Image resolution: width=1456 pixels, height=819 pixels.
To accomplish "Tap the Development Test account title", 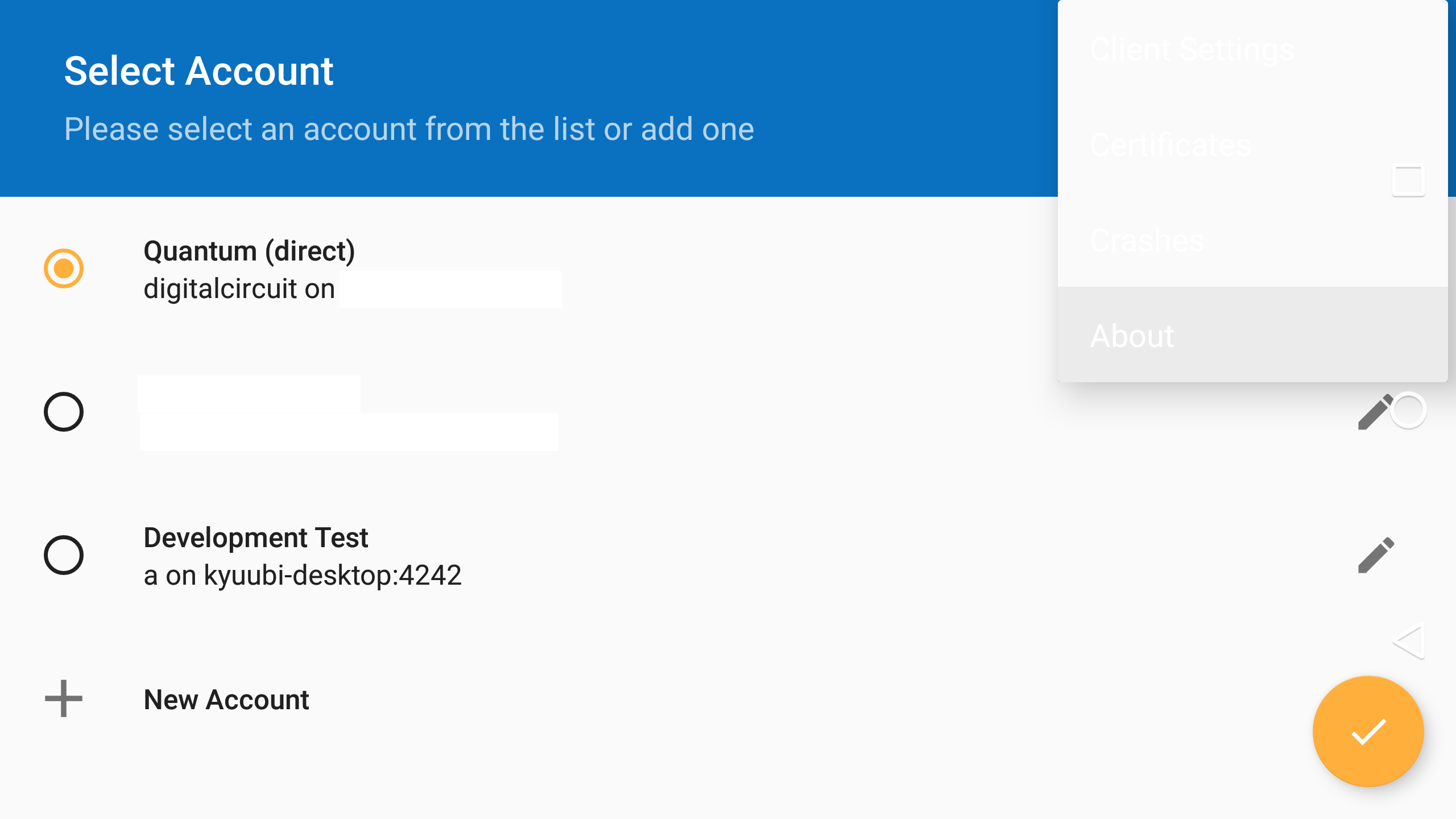I will [256, 538].
